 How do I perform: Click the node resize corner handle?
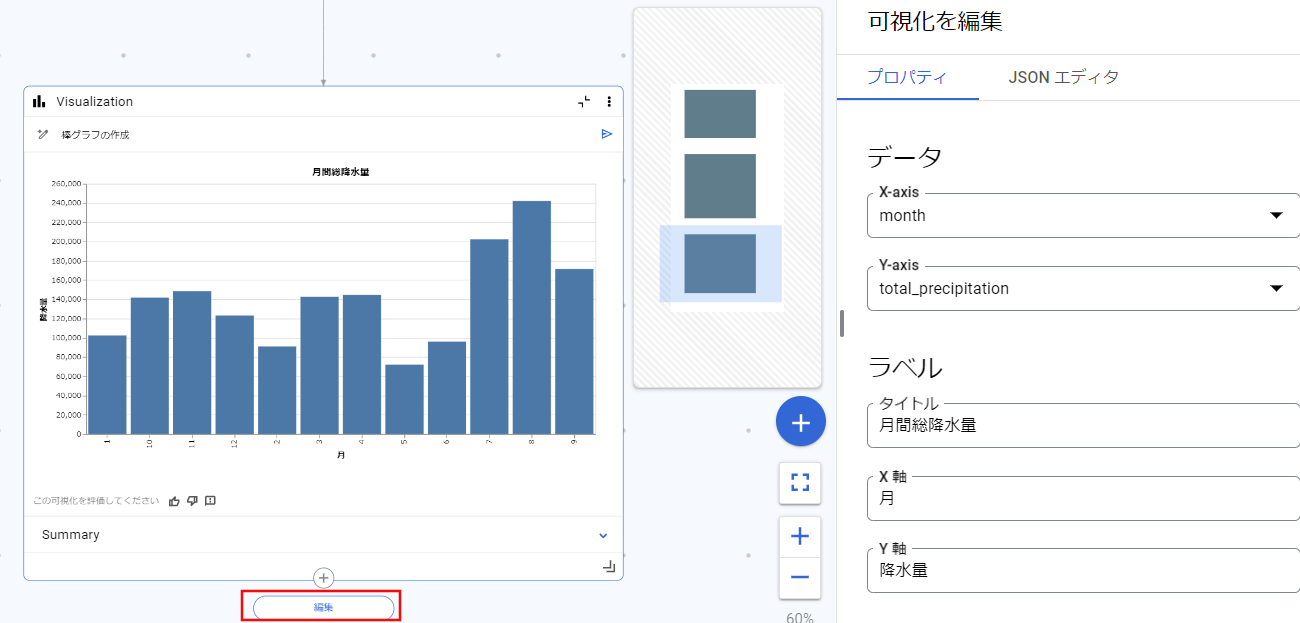pos(610,567)
